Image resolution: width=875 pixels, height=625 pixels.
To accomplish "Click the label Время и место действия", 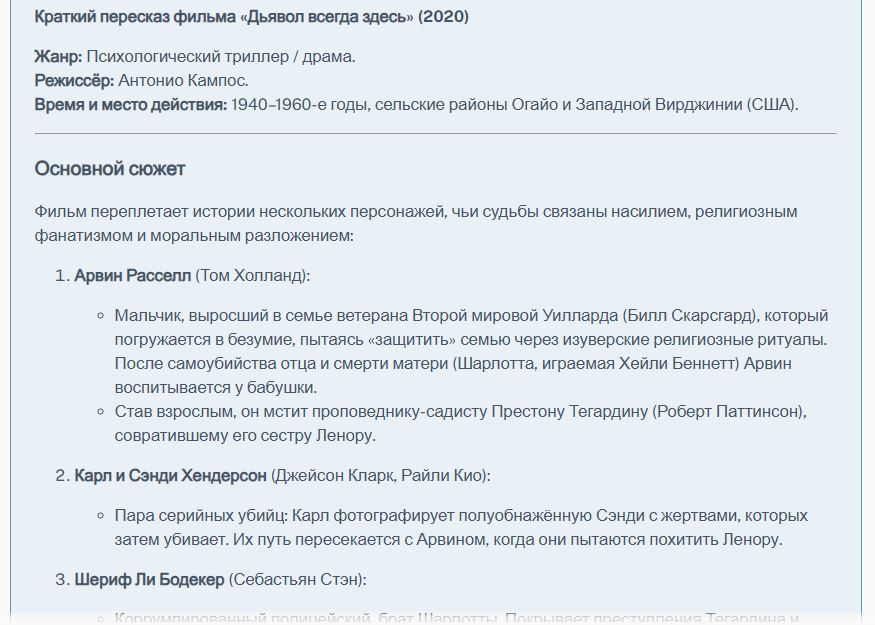I will tap(131, 104).
